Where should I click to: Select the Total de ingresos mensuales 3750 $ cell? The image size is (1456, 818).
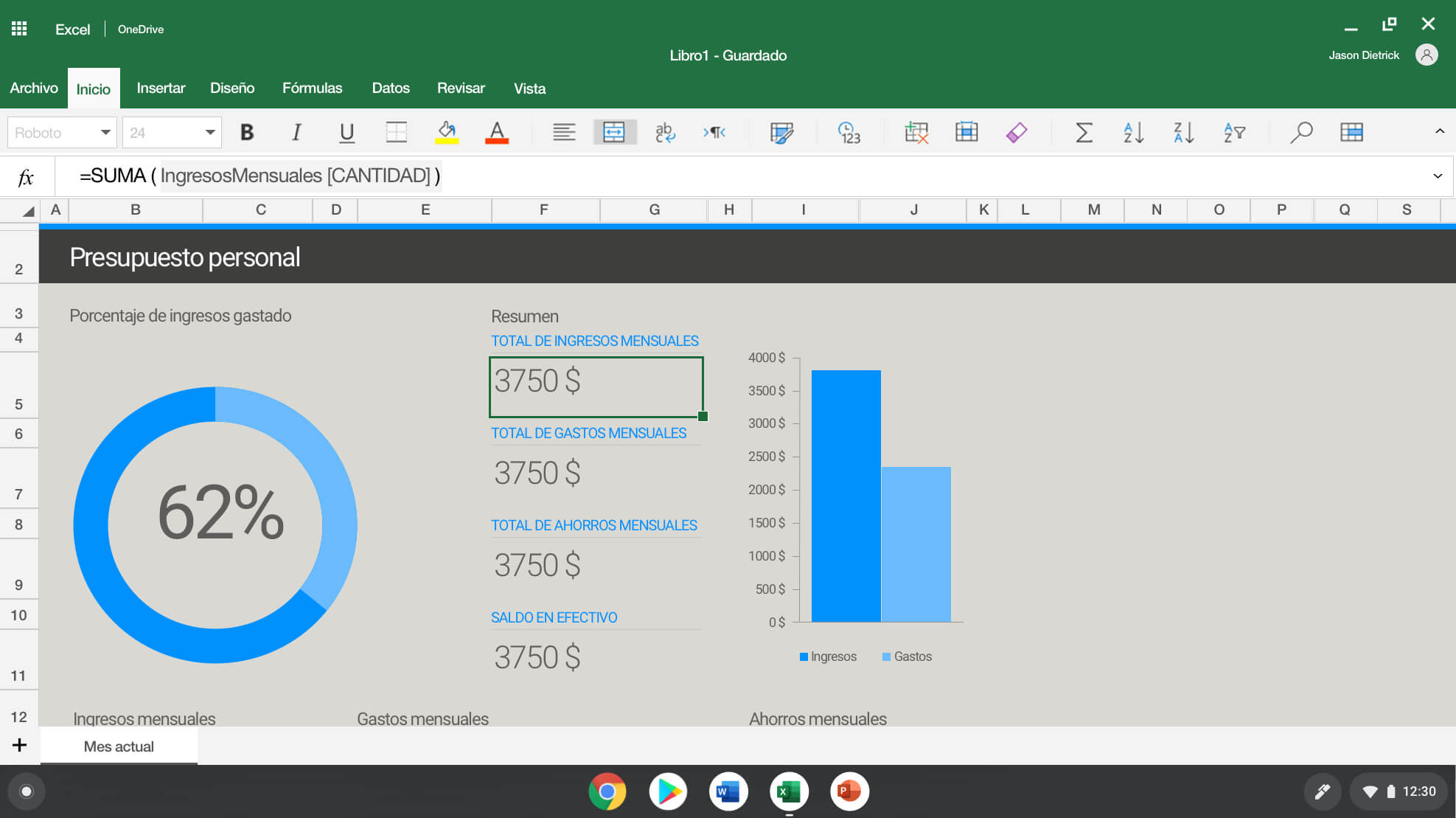[596, 387]
